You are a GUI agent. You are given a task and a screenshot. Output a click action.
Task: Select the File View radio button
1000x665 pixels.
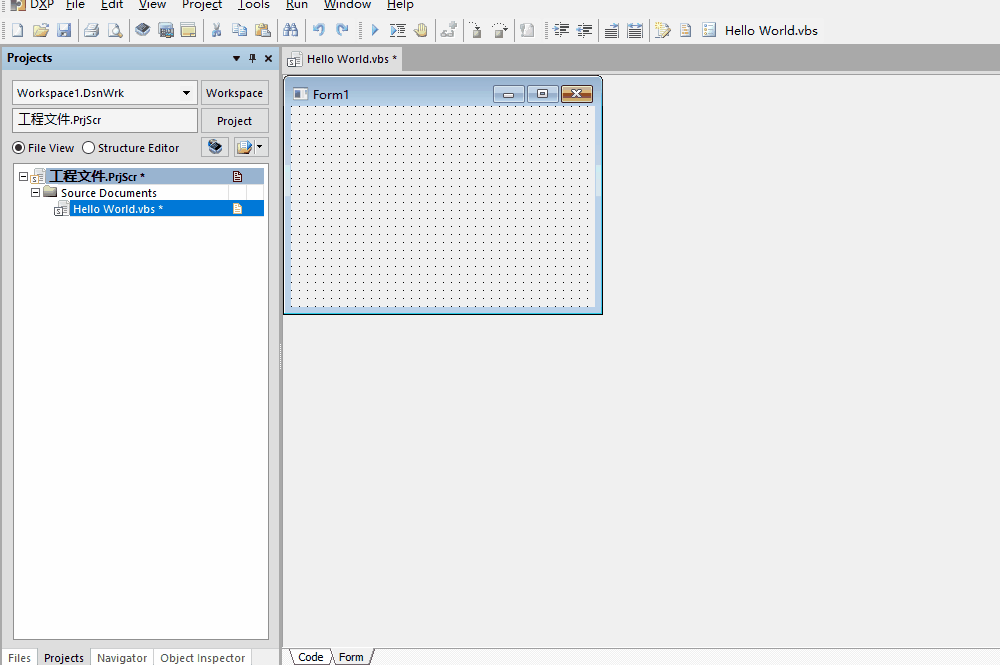[19, 148]
